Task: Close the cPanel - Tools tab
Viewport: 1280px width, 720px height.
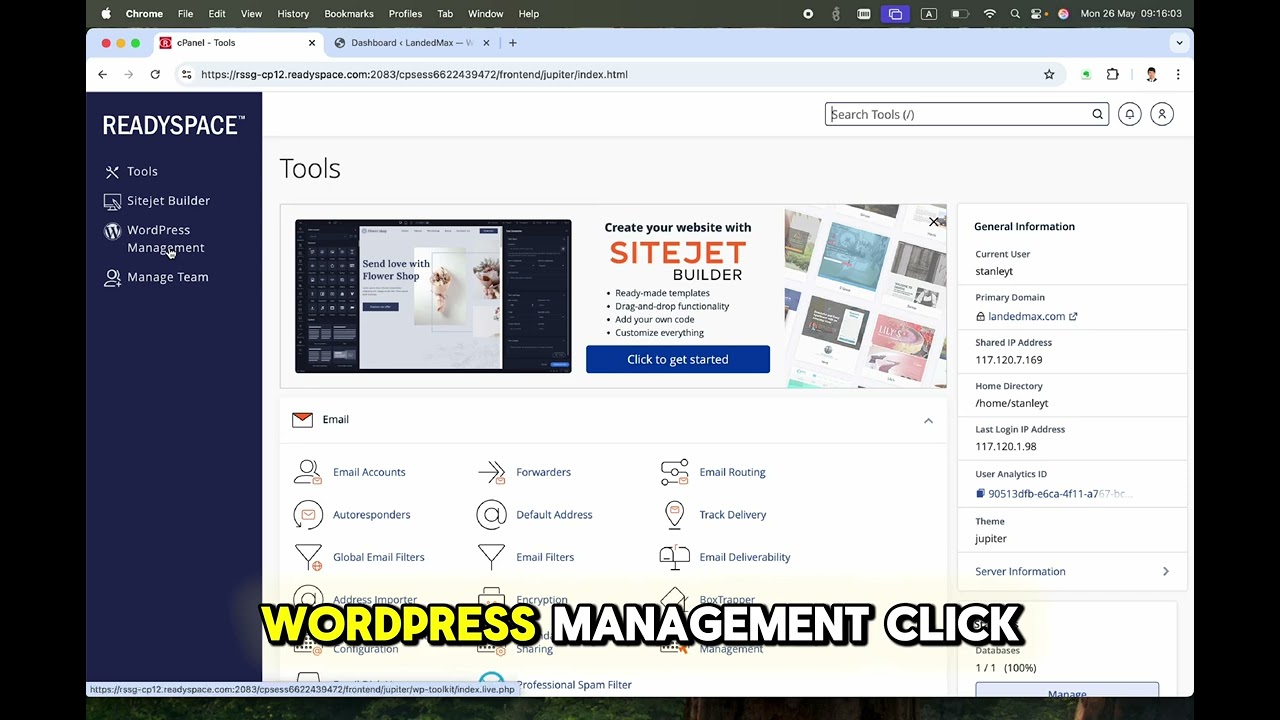Action: point(311,43)
